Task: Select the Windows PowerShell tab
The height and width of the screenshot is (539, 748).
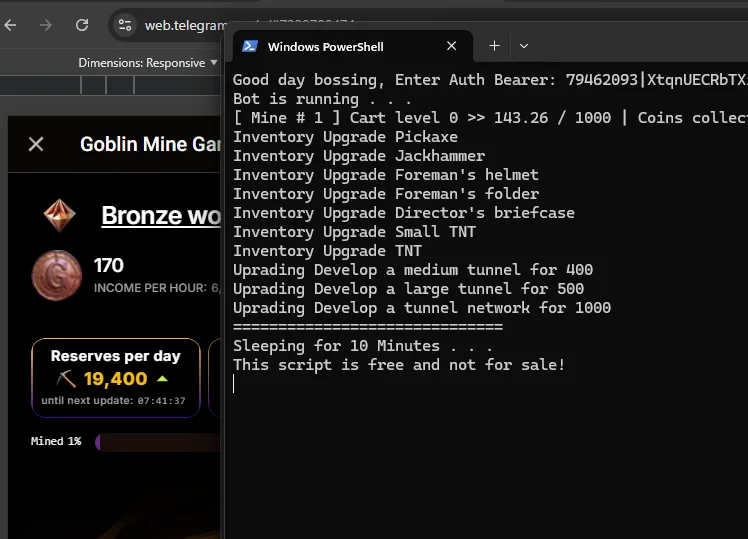Action: point(353,46)
